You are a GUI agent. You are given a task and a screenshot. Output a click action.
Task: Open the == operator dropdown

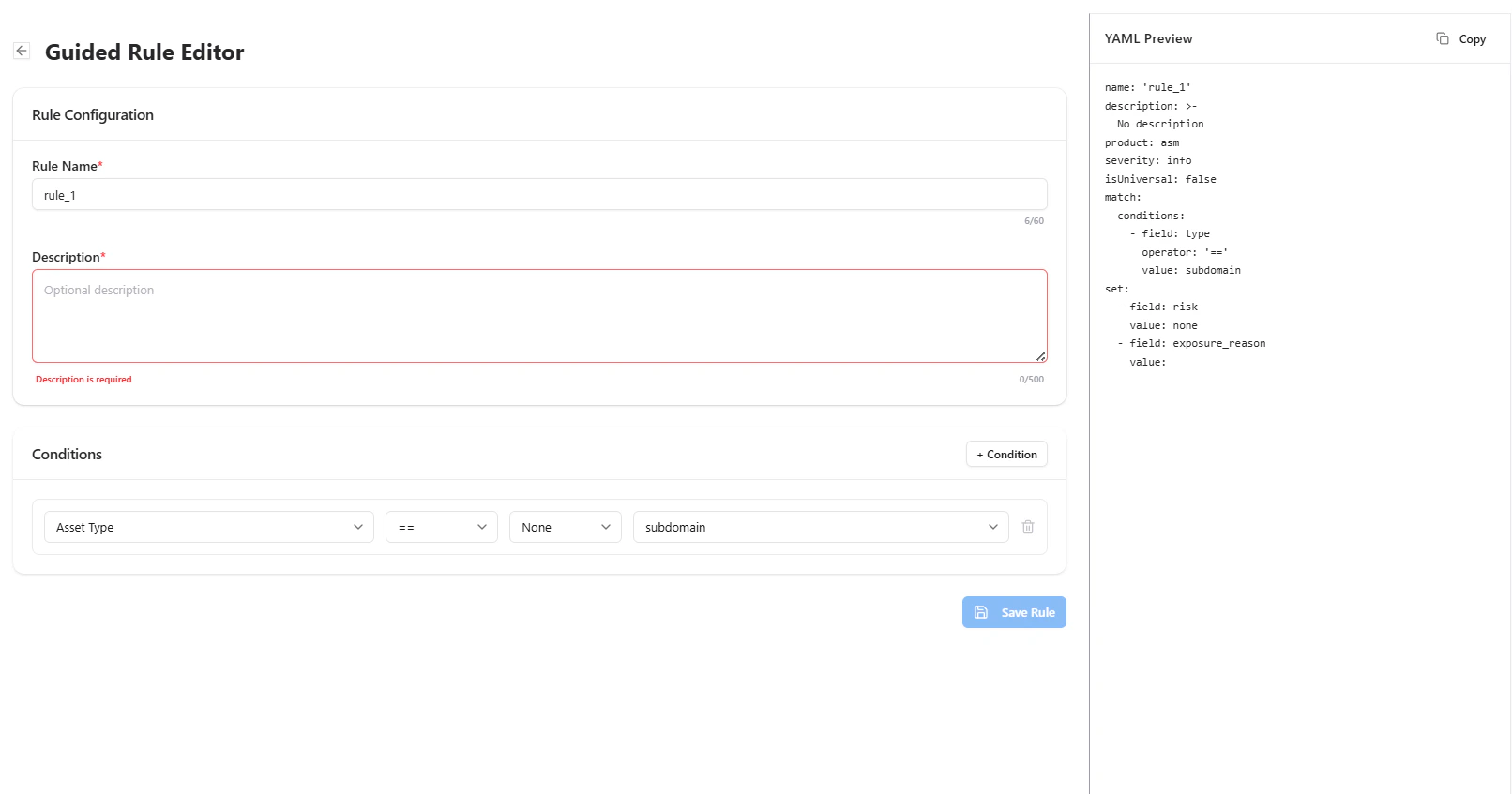point(442,527)
